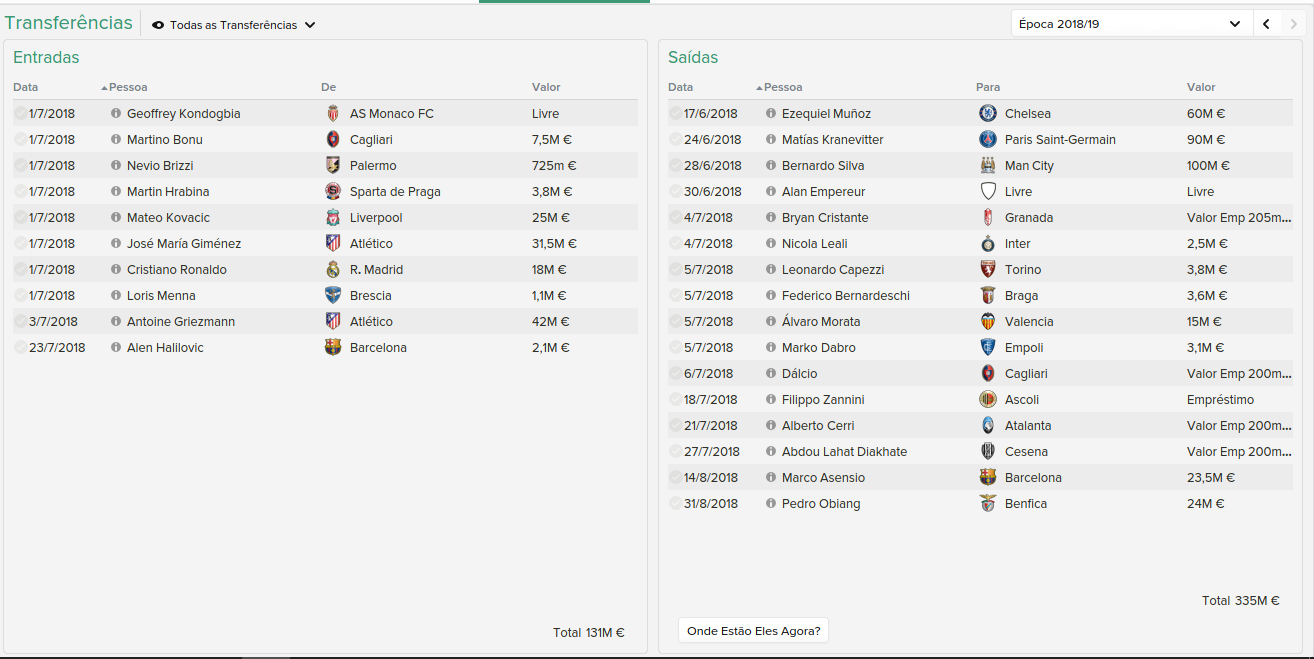This screenshot has height=659, width=1314.
Task: Click the Liverpool club crest
Action: (333, 217)
